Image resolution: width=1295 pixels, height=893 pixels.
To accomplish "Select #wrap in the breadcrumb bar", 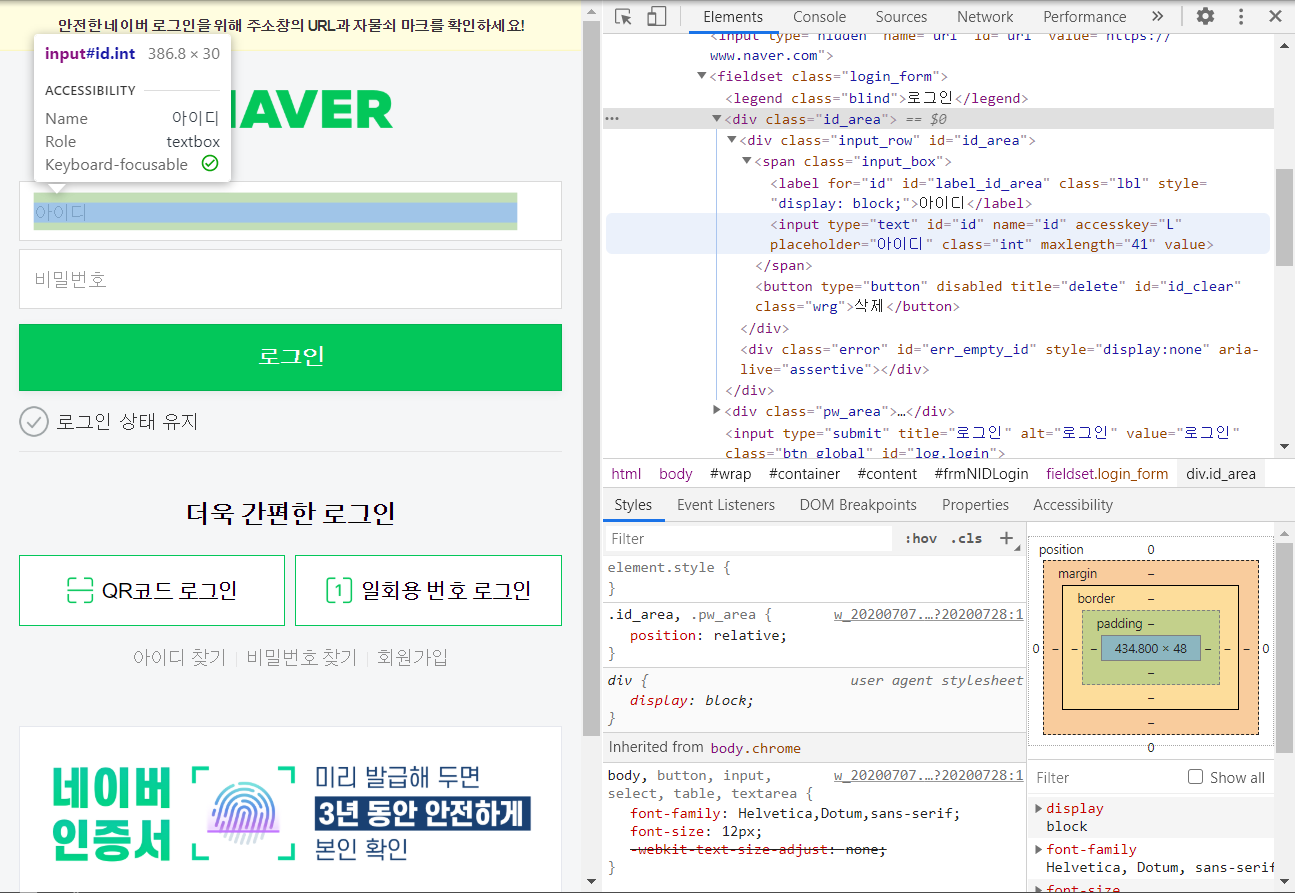I will tap(730, 474).
